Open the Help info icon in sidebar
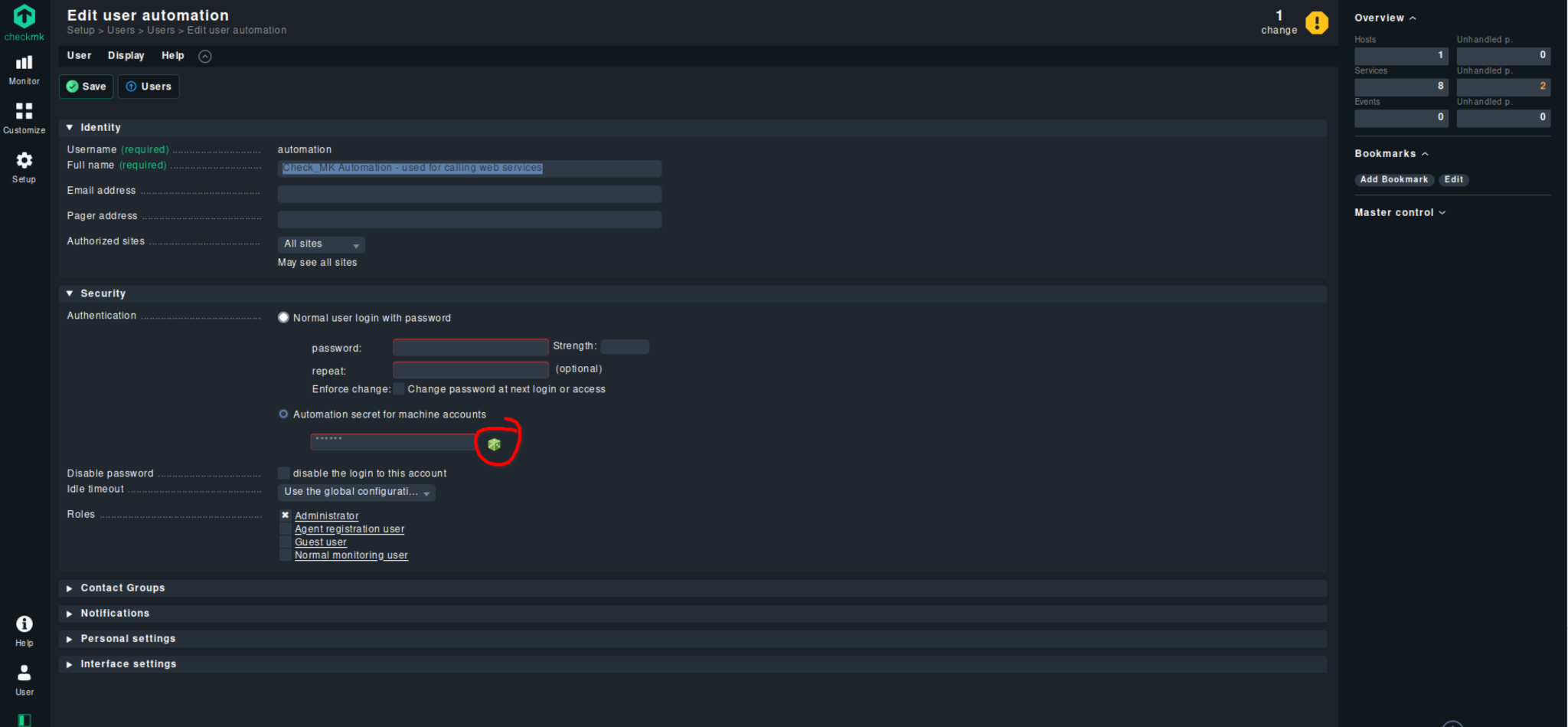Viewport: 1568px width, 727px height. [24, 630]
